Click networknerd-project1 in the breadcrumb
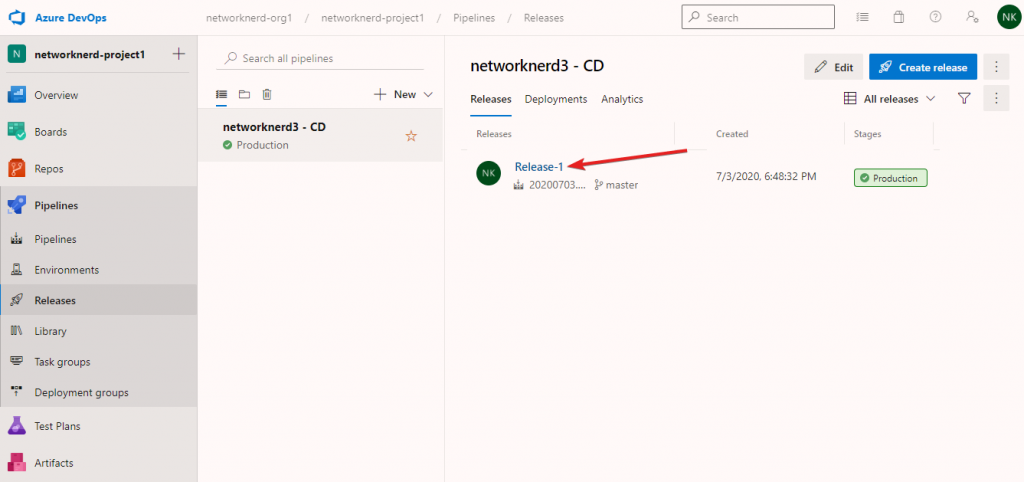This screenshot has width=1024, height=482. tap(372, 18)
